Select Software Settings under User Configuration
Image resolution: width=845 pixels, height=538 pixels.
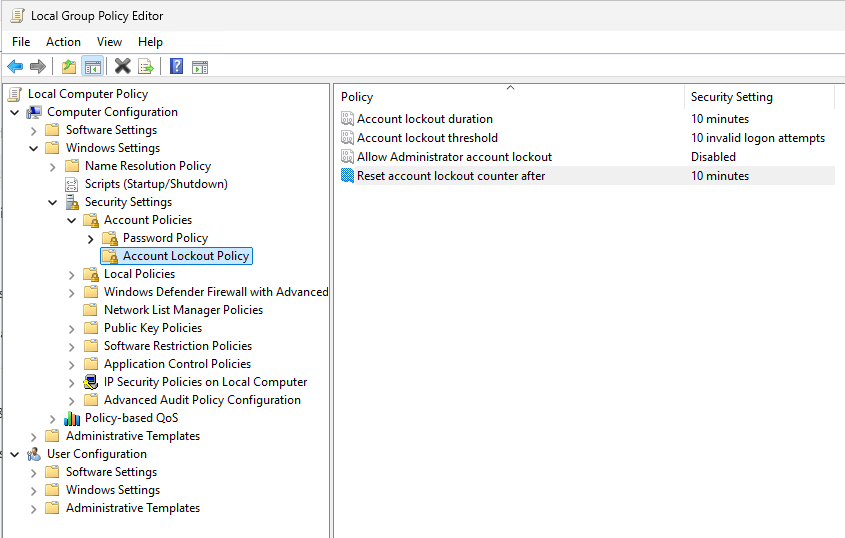111,472
